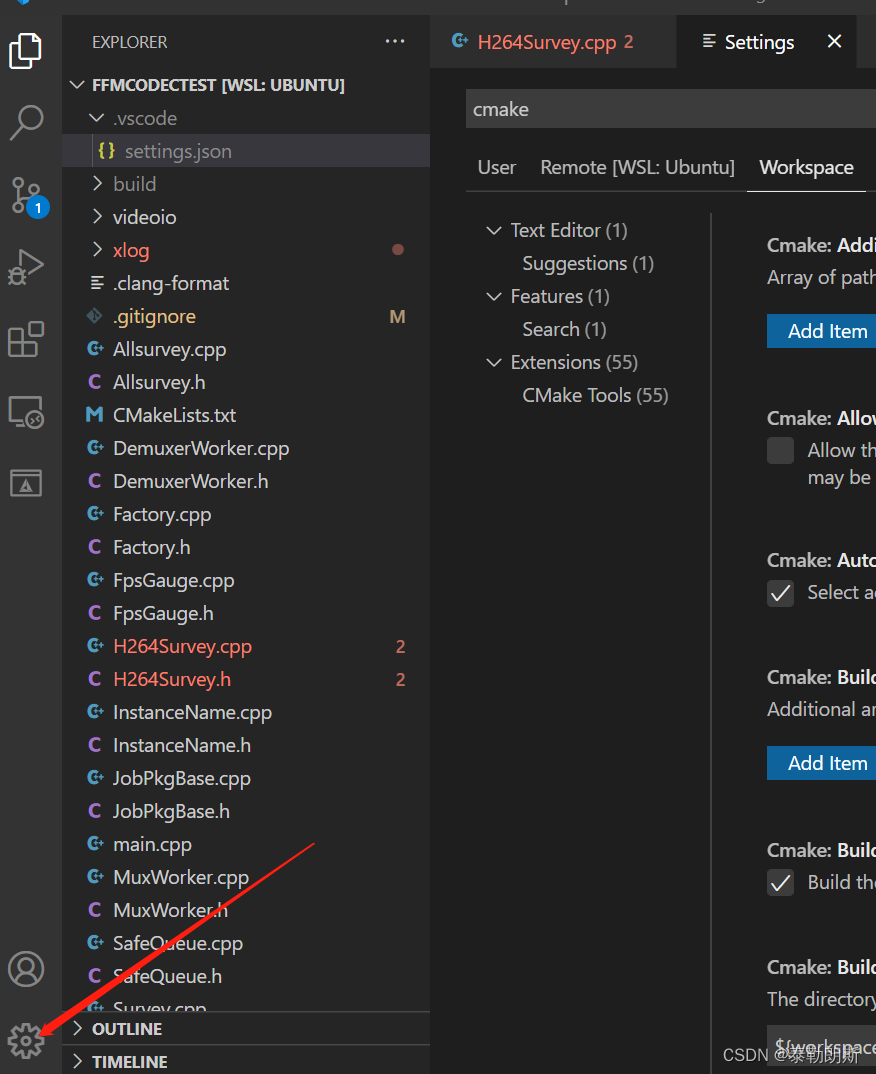Enable the Allow checkbox under Cmake
The image size is (876, 1074).
tap(780, 450)
